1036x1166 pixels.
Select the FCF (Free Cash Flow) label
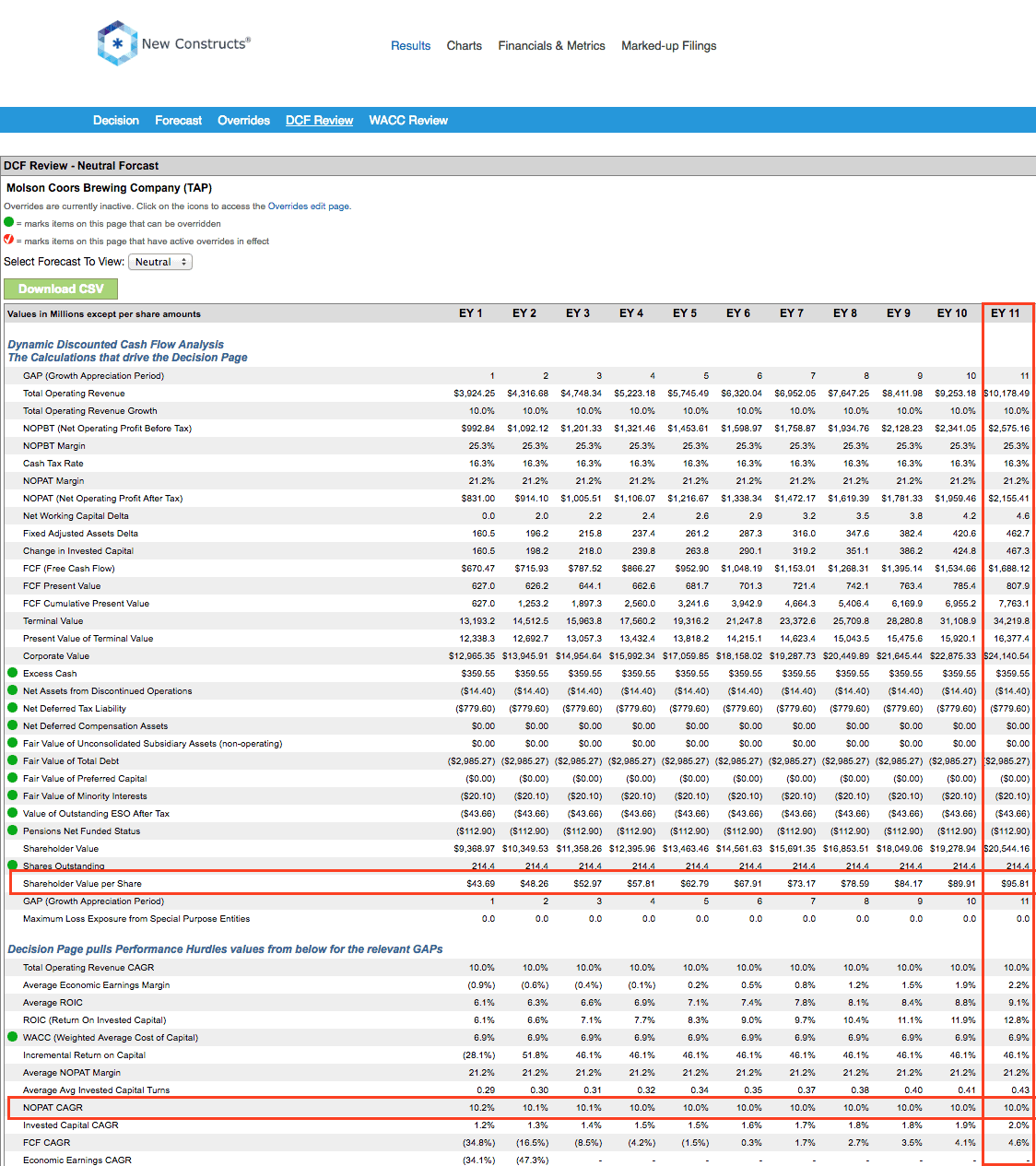(69, 568)
